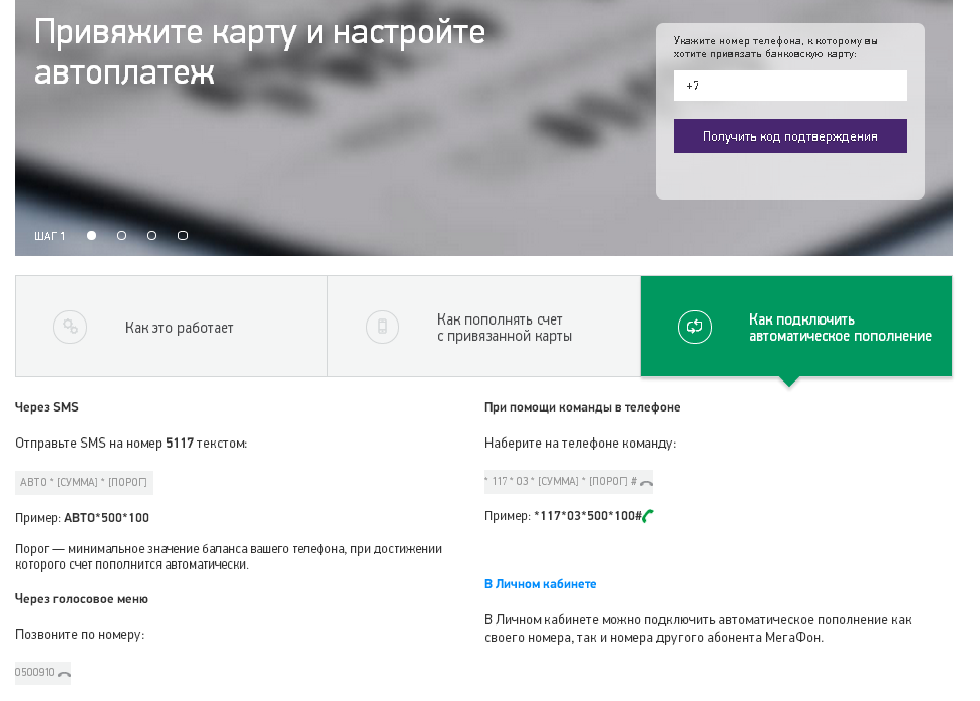This screenshot has height=701, width=980.
Task: Click the chain-link icon on 'Как это работает' tab
Action: [69, 326]
